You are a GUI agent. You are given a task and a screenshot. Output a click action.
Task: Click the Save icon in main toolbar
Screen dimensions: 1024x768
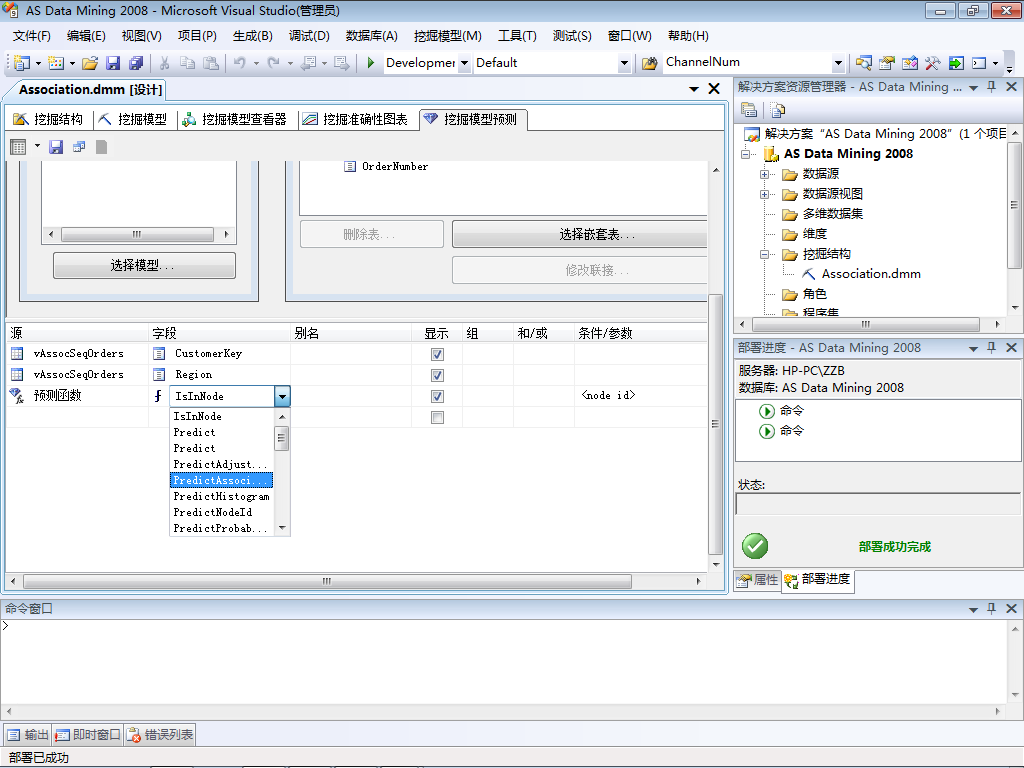coord(113,63)
